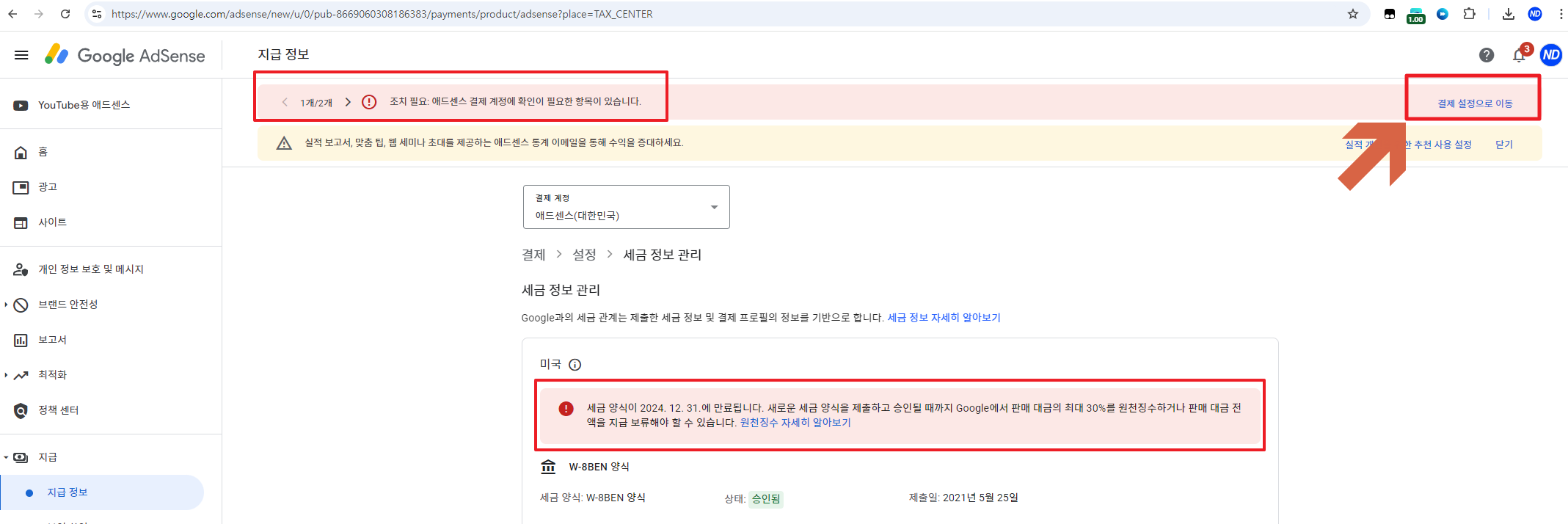The image size is (1568, 524).
Task: Click the 세금 양식: W-8BEN 양식 text
Action: pyautogui.click(x=593, y=498)
